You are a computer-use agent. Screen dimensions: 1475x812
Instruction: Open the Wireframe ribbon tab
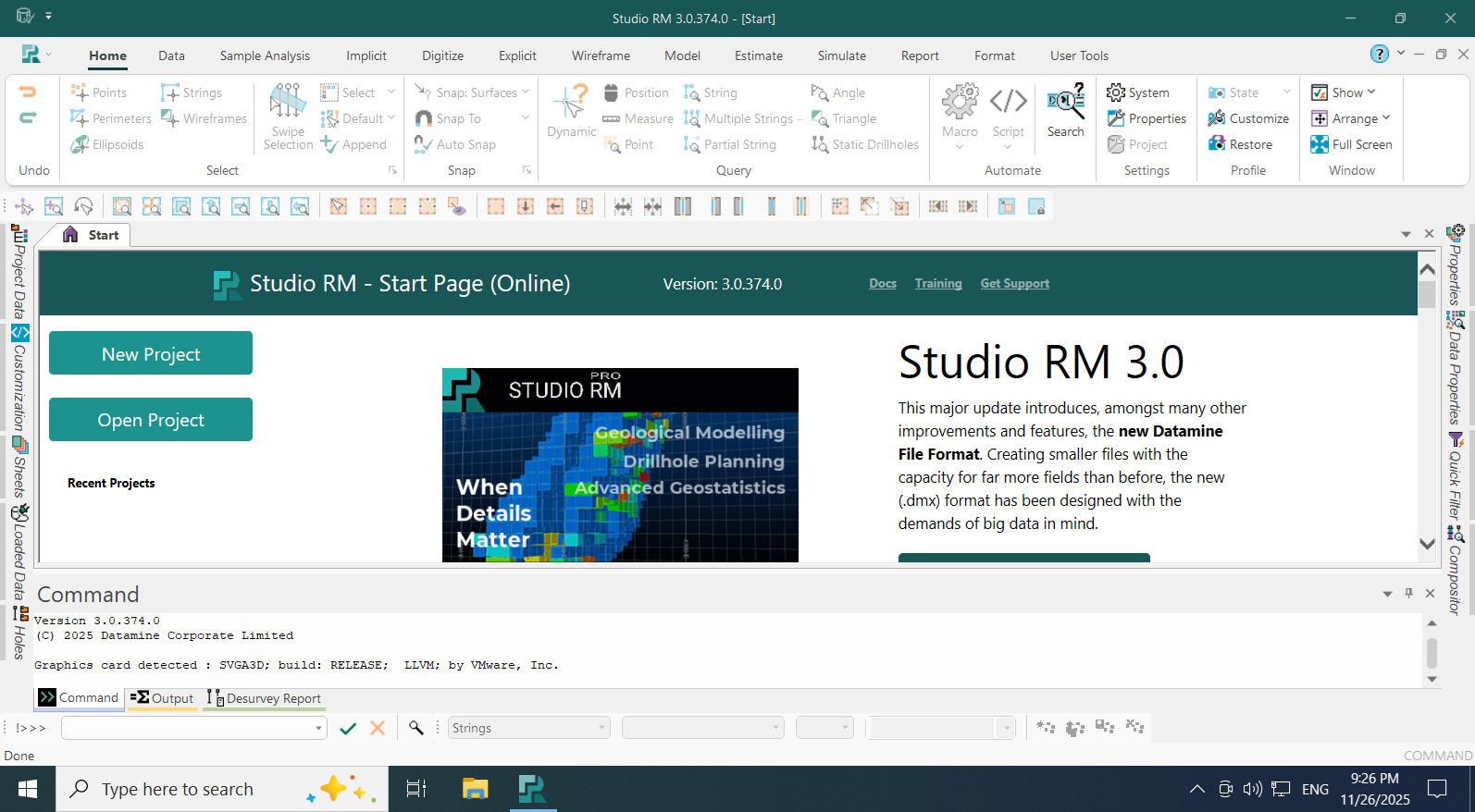(x=601, y=55)
